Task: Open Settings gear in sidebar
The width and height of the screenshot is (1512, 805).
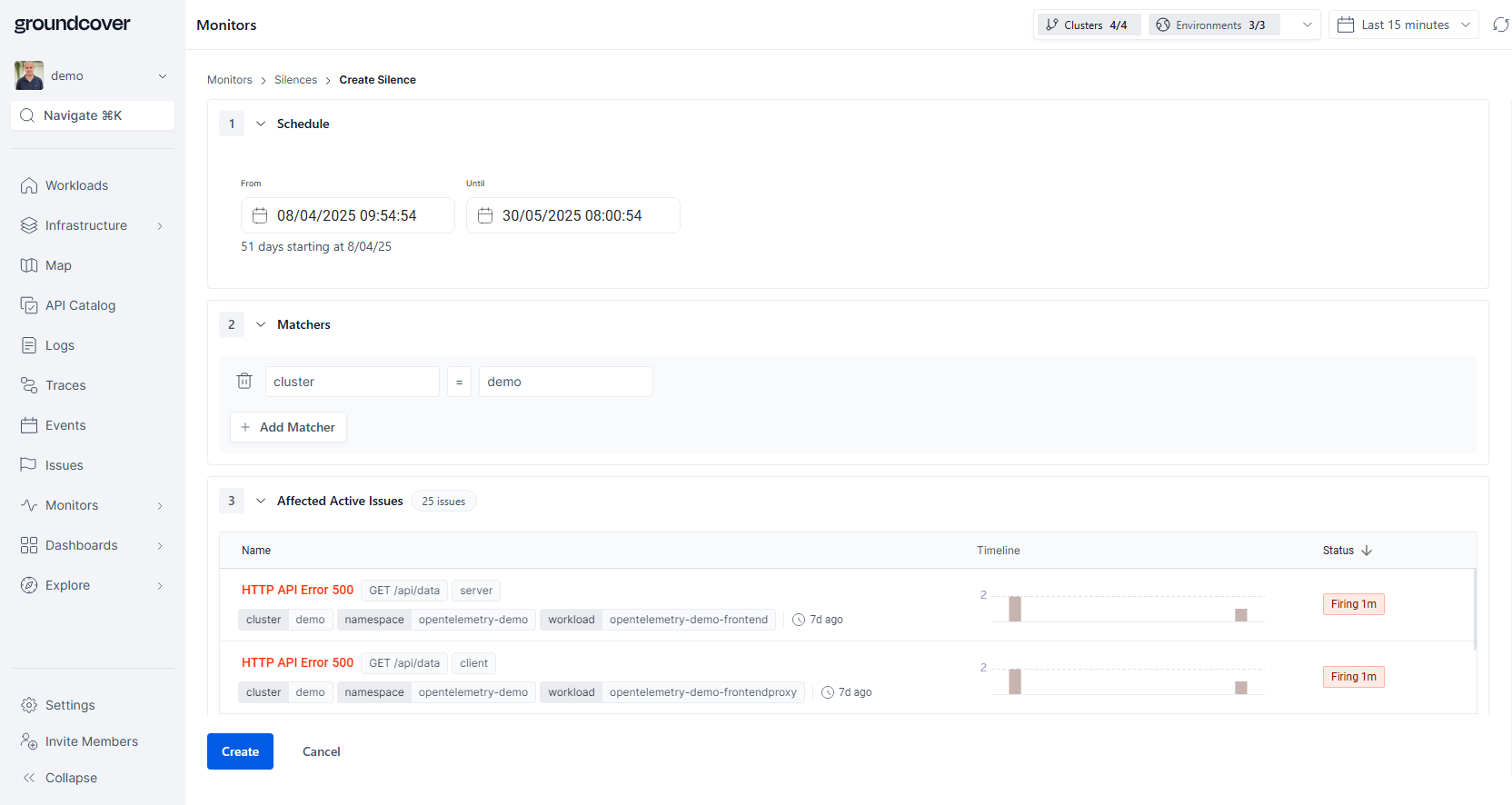Action: (x=29, y=705)
